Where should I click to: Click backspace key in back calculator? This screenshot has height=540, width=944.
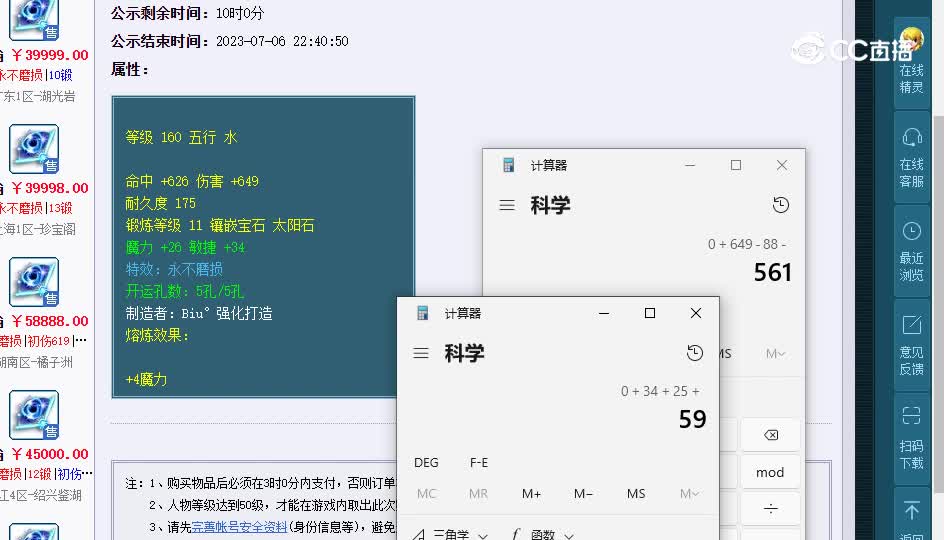[x=771, y=435]
